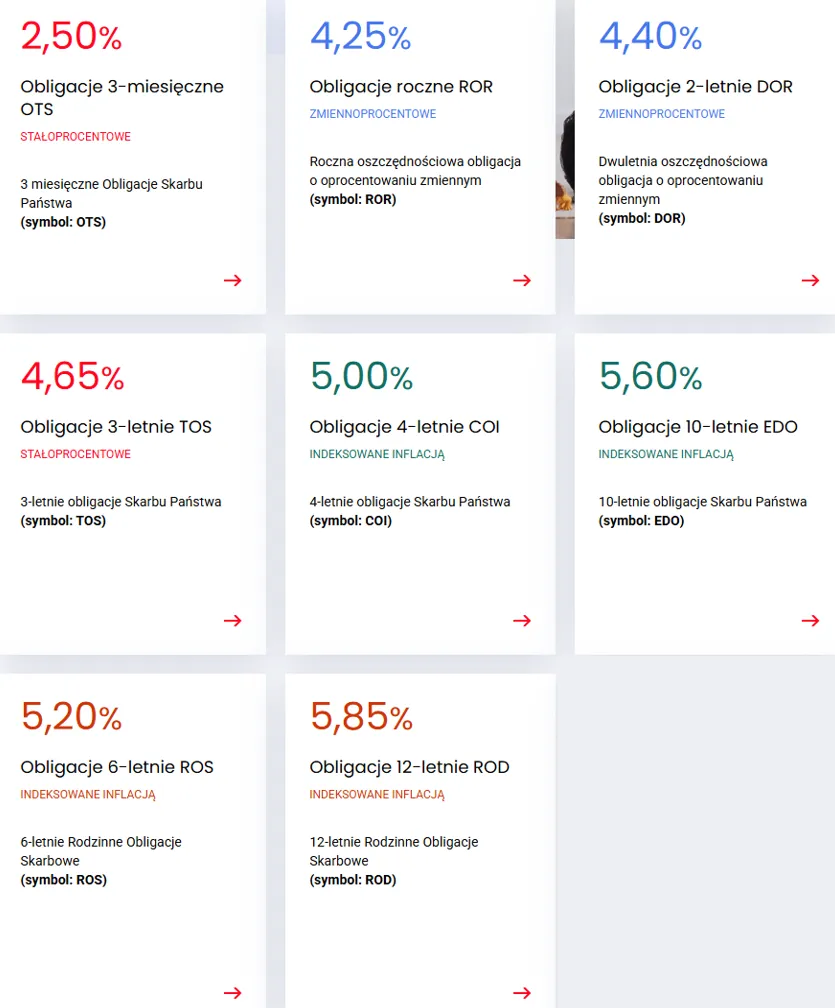Viewport: 835px width, 1008px height.
Task: Select 'Obligacje 10-letnie EDO' heading
Action: [x=698, y=427]
